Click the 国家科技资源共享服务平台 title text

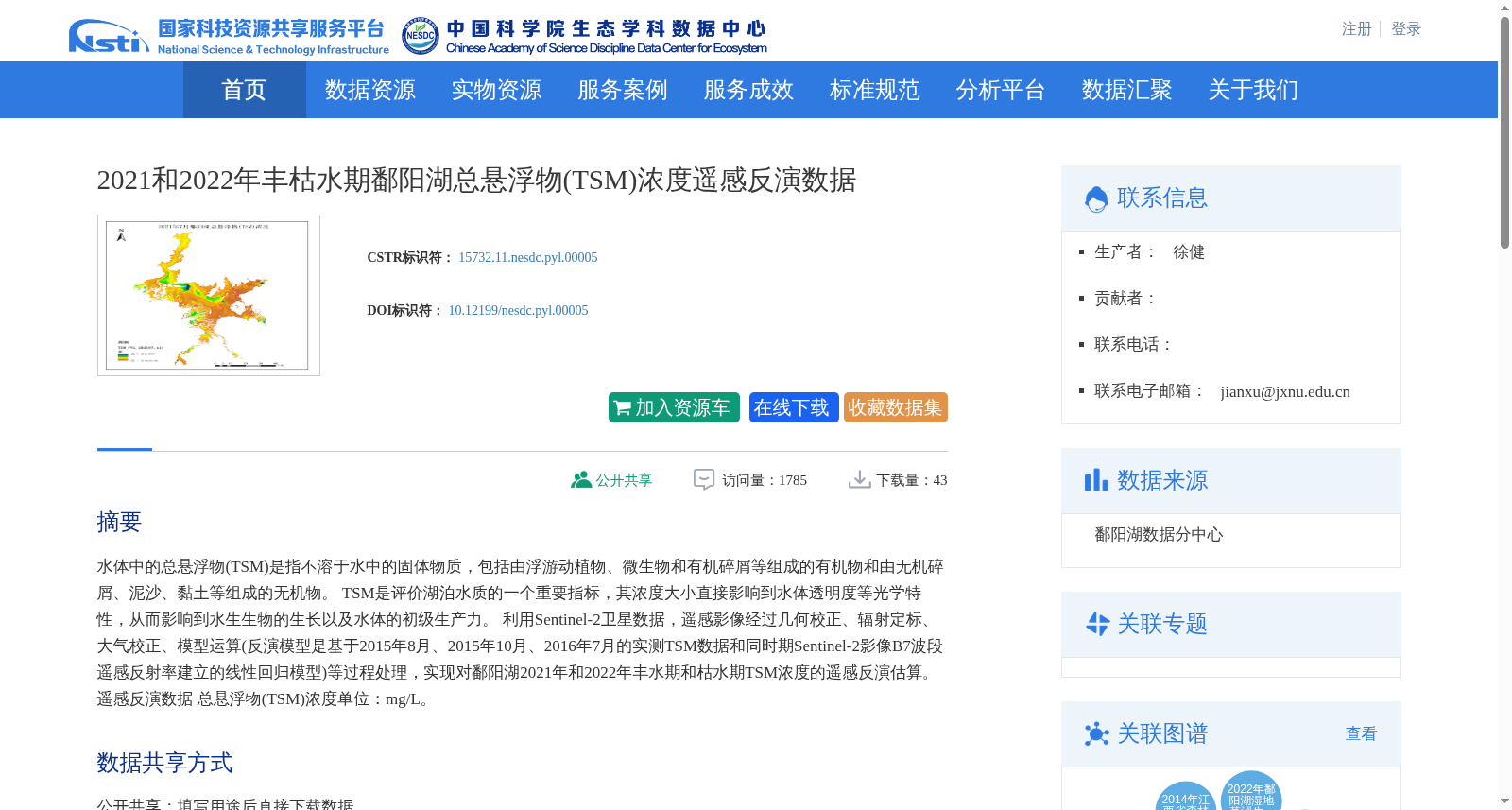coord(271,29)
